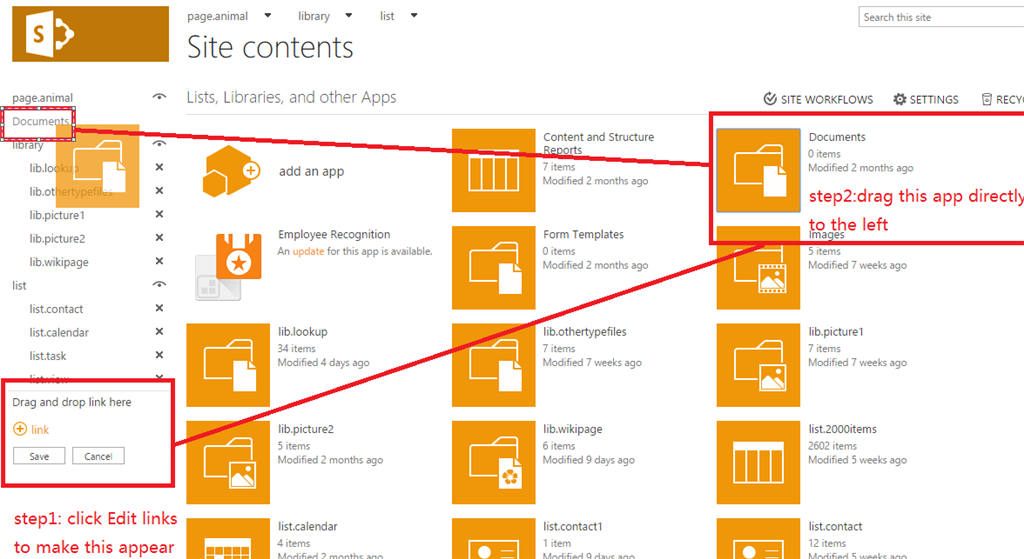Toggle visibility of page.animal nav heading
Image resolution: width=1024 pixels, height=559 pixels.
coord(159,97)
